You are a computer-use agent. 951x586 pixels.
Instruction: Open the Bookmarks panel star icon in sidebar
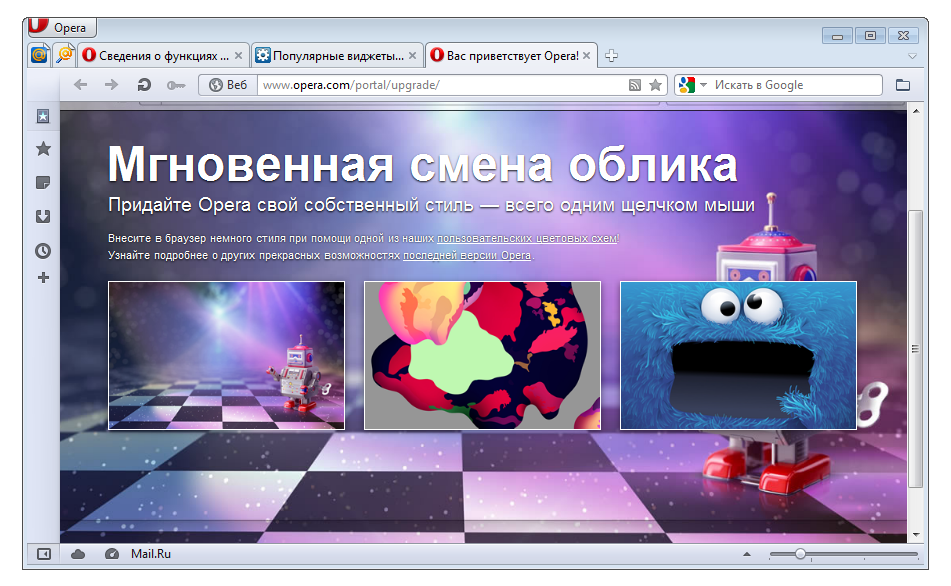43,149
